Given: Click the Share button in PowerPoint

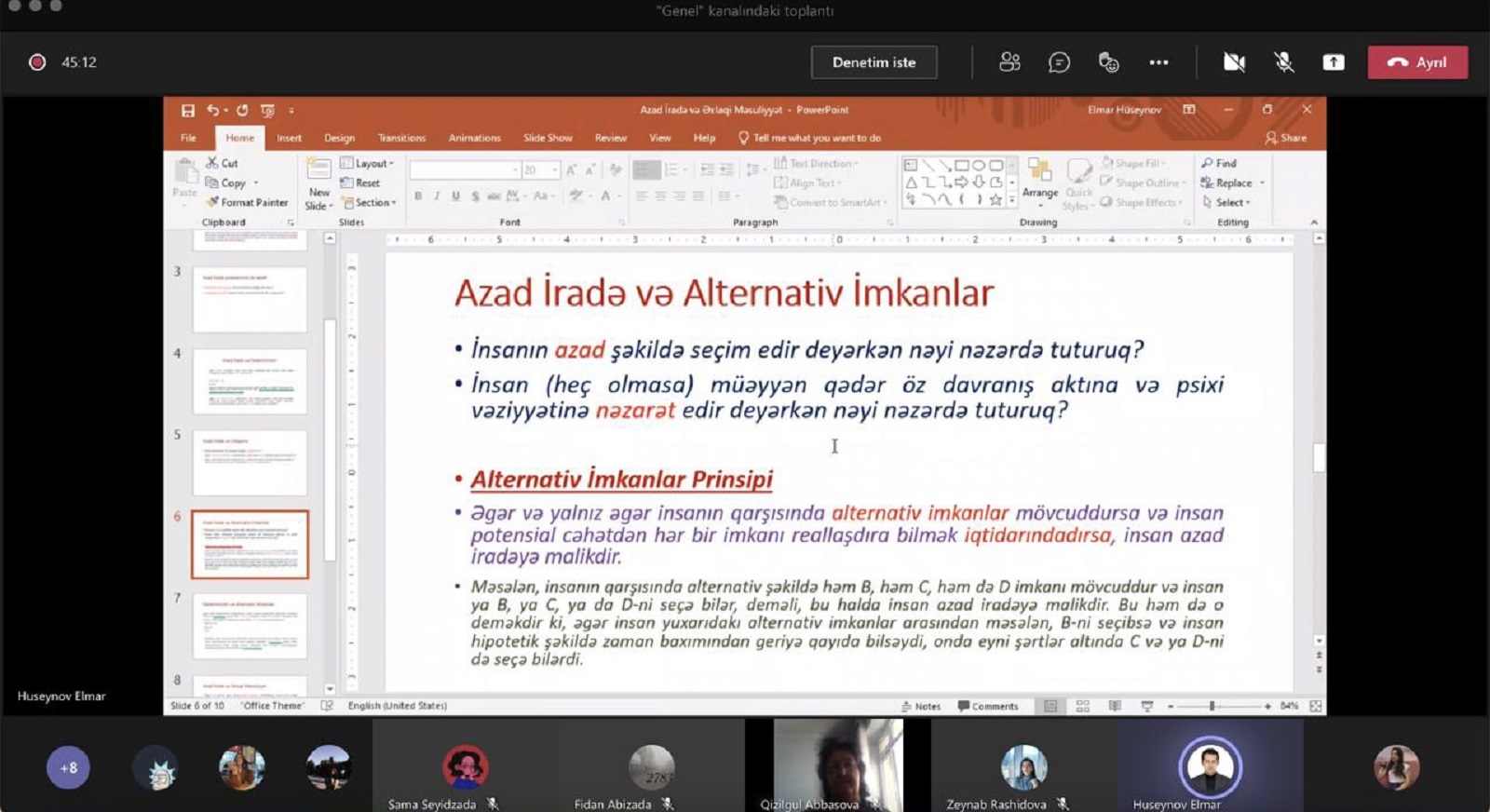Looking at the screenshot, I should 1286,138.
